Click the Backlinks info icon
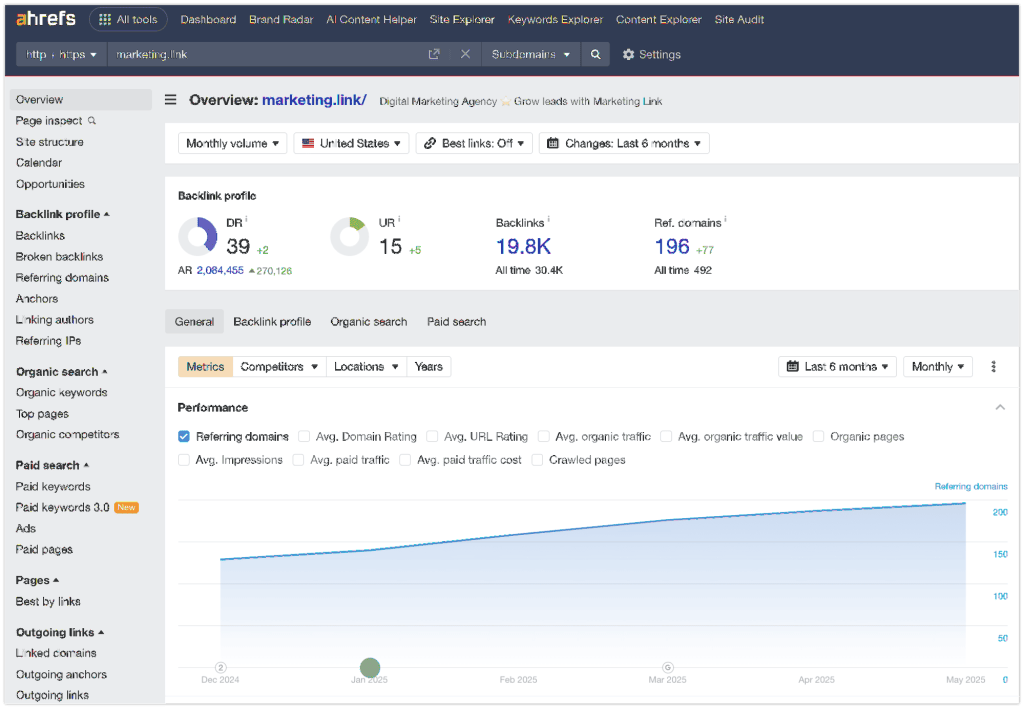Viewport: 1024px width, 709px height. [548, 219]
